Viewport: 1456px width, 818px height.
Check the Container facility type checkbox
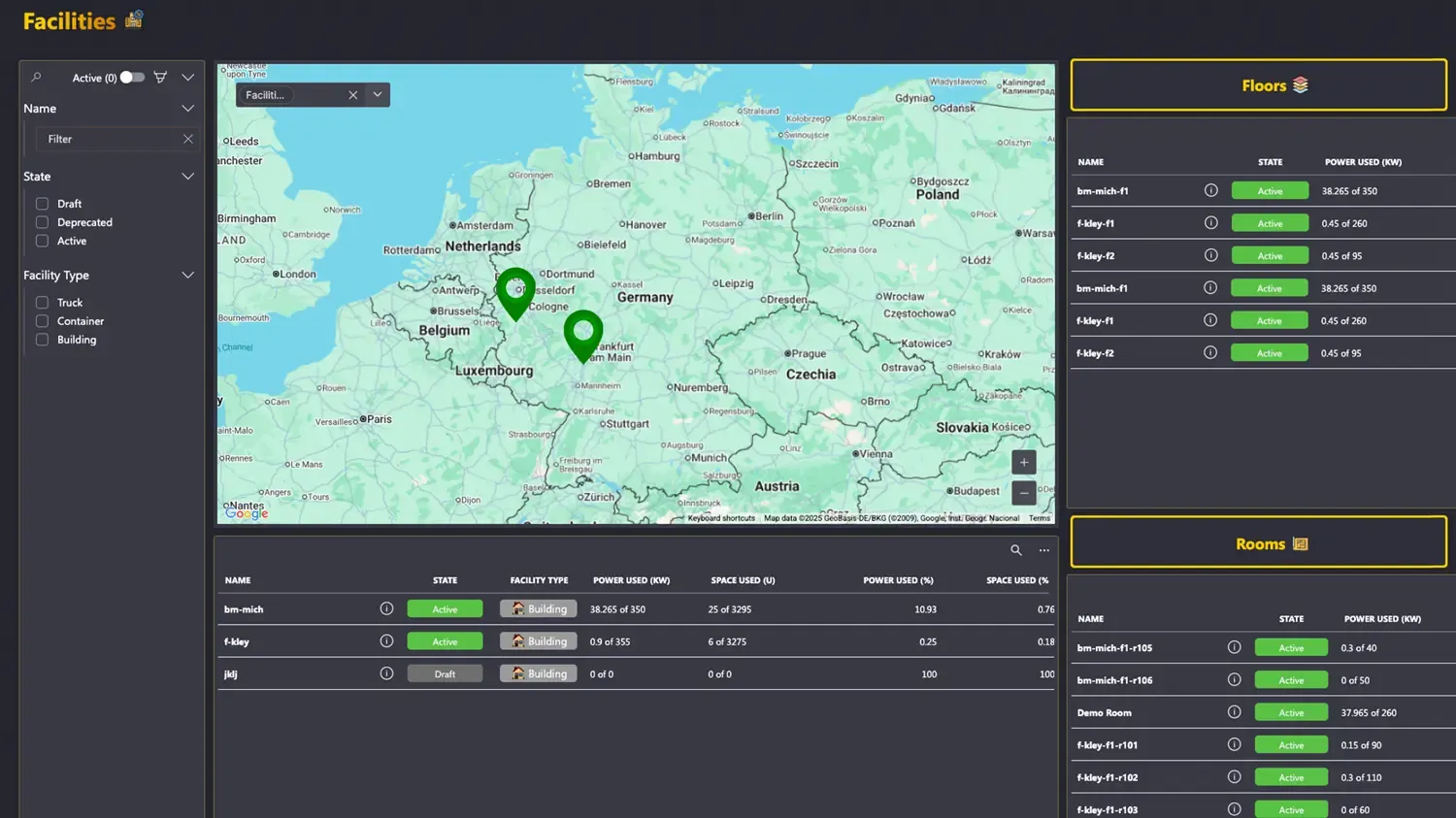coord(42,321)
